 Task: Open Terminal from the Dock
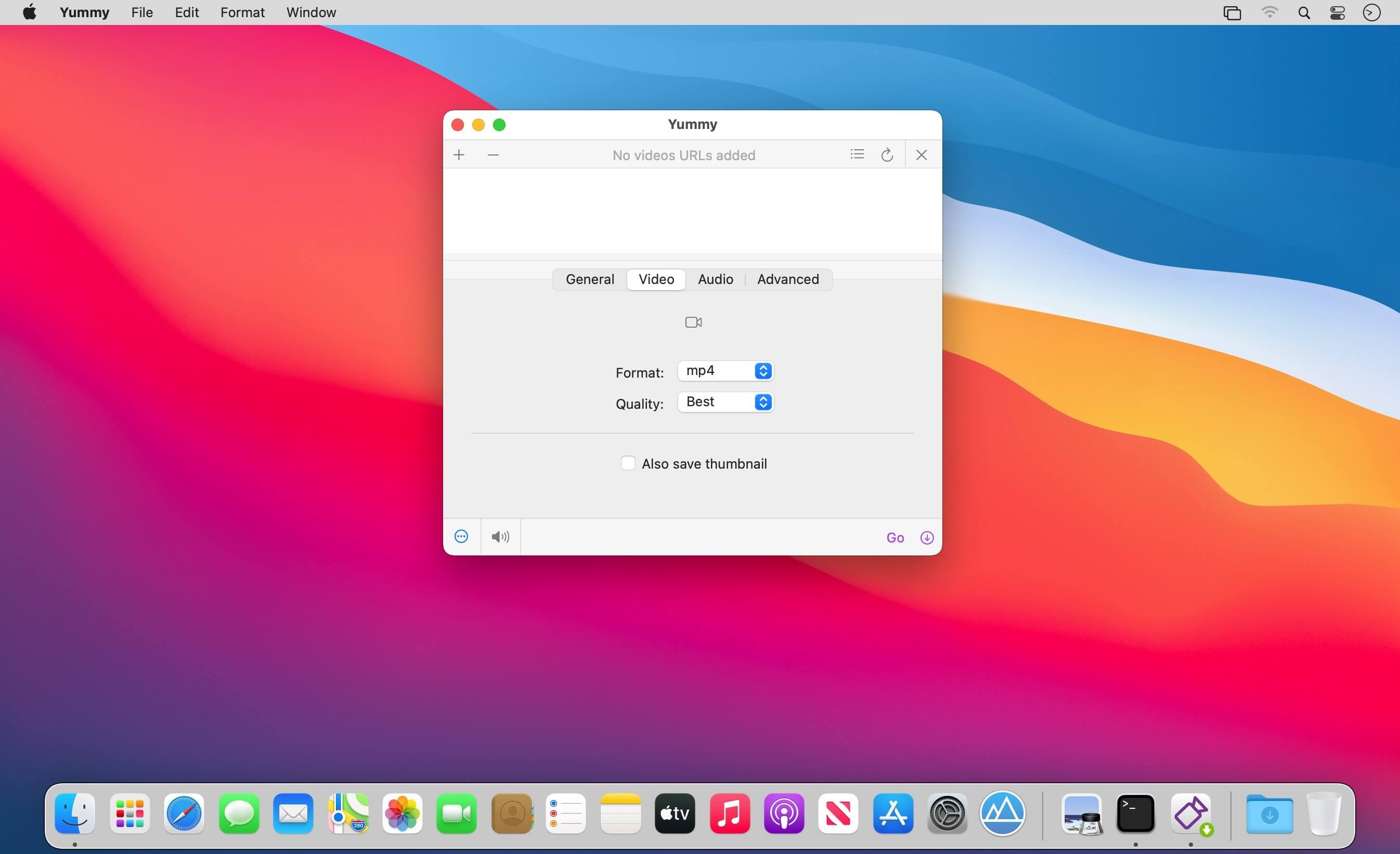[1136, 813]
